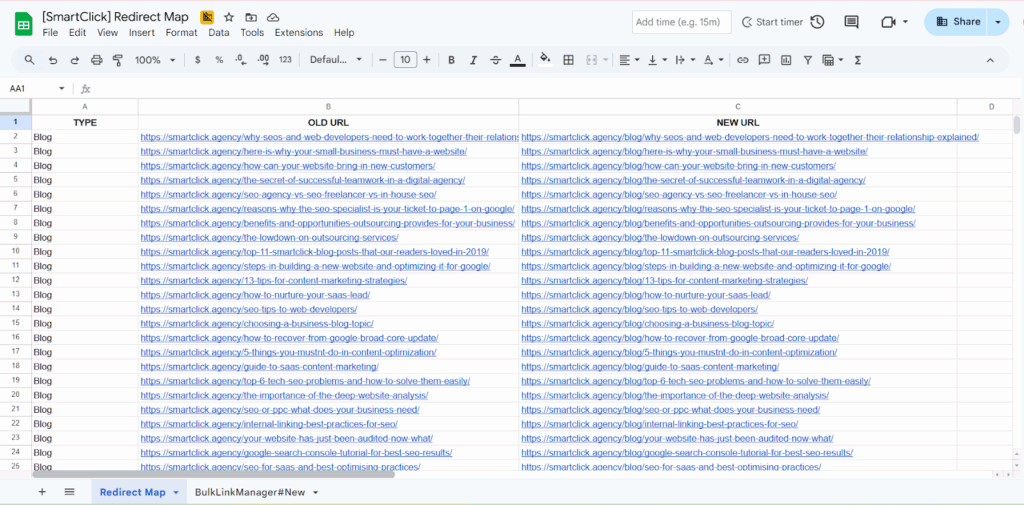Format as currency

198,60
